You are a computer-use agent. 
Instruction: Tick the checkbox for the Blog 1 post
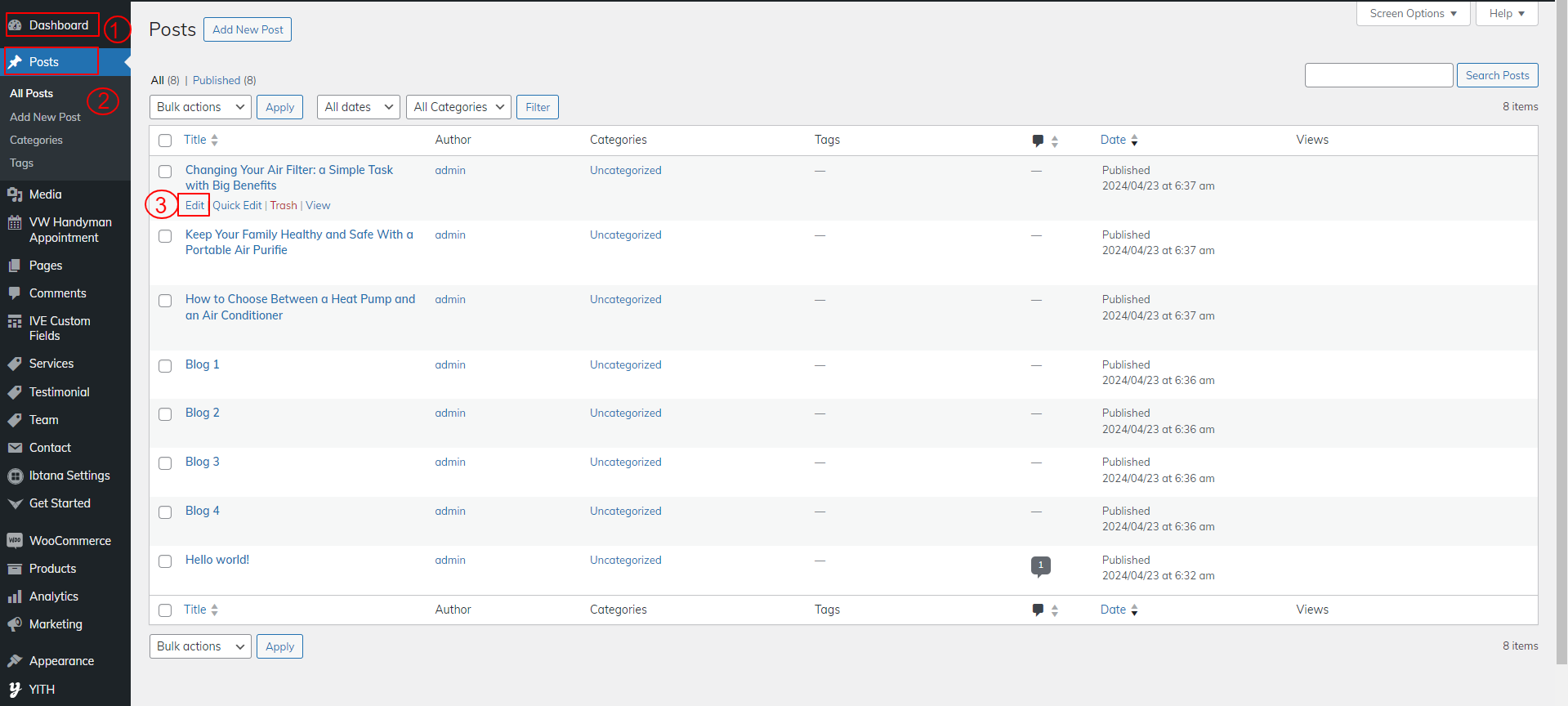(x=165, y=366)
